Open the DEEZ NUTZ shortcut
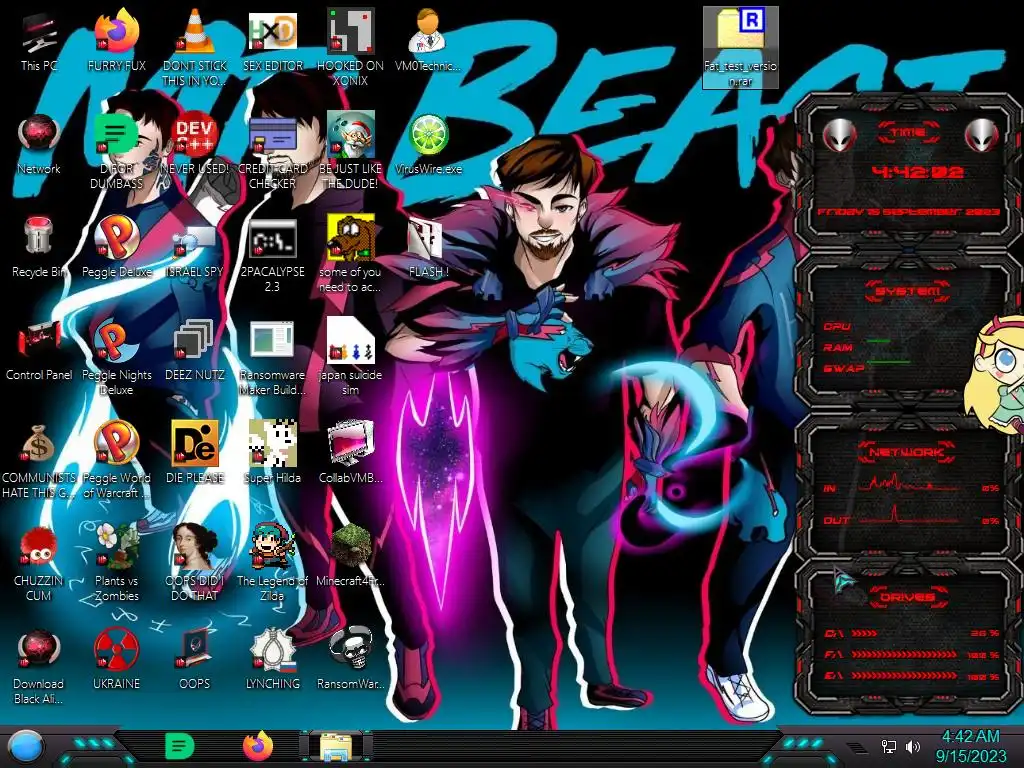The width and height of the screenshot is (1024, 768). [195, 350]
